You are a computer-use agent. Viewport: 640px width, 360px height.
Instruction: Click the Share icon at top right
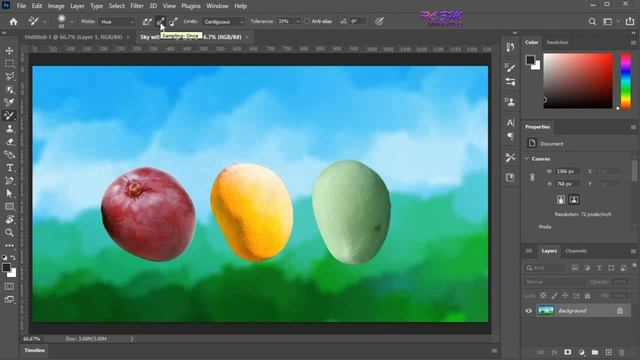coord(630,22)
